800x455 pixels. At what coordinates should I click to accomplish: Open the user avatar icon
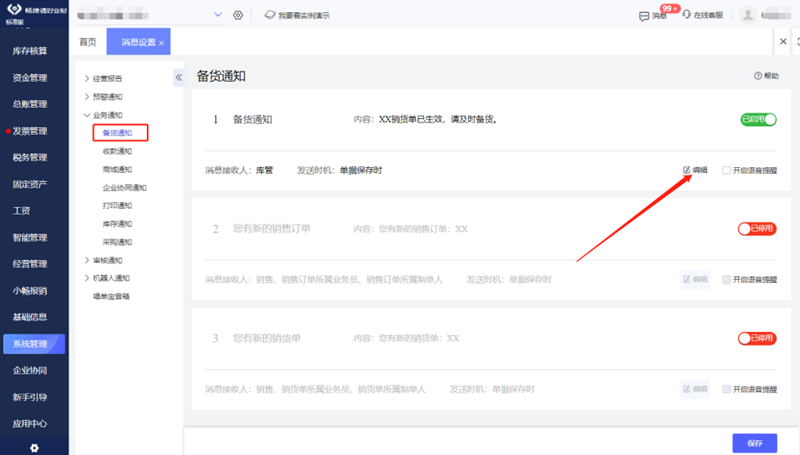tap(747, 15)
